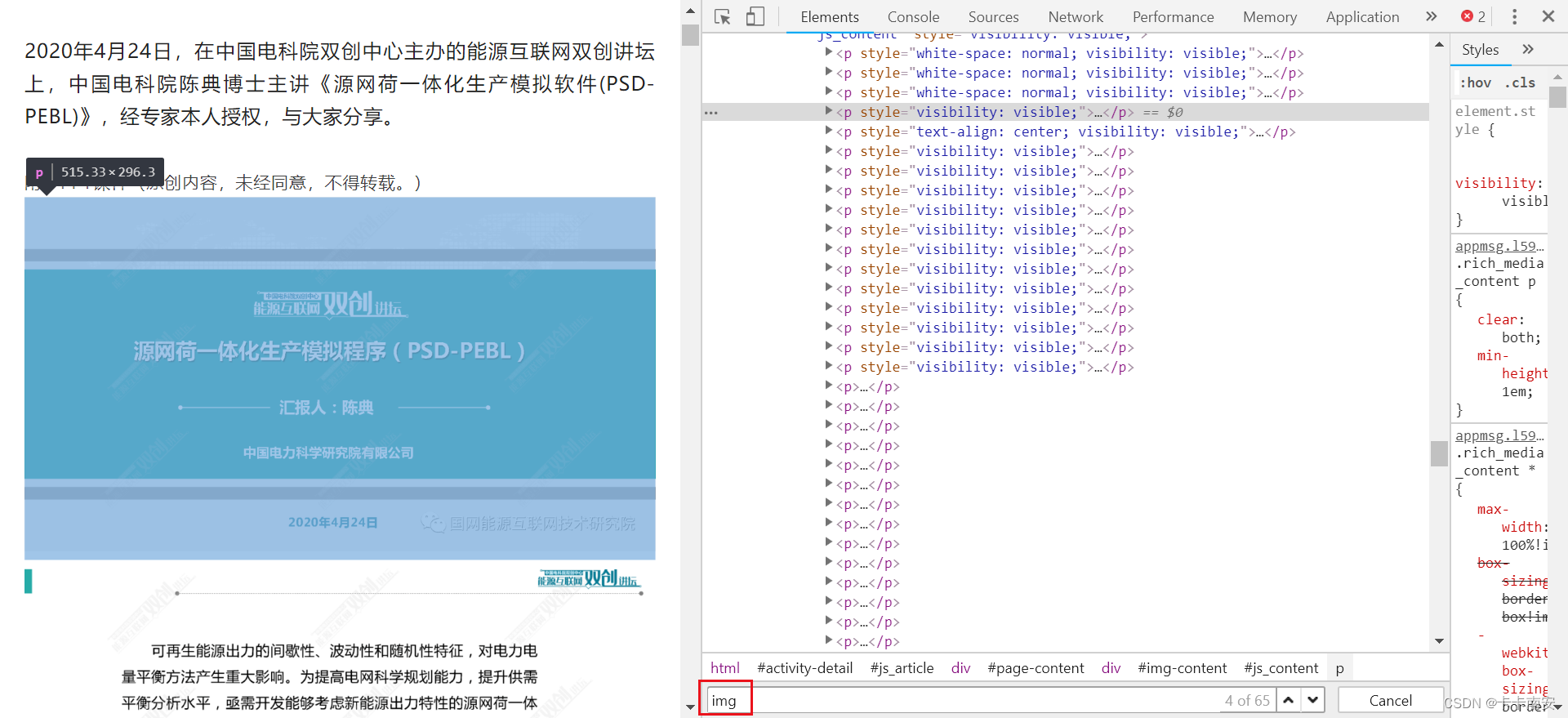This screenshot has height=718, width=1568.
Task: Click the div breadcrumb after #page-content
Action: pyautogui.click(x=1111, y=667)
